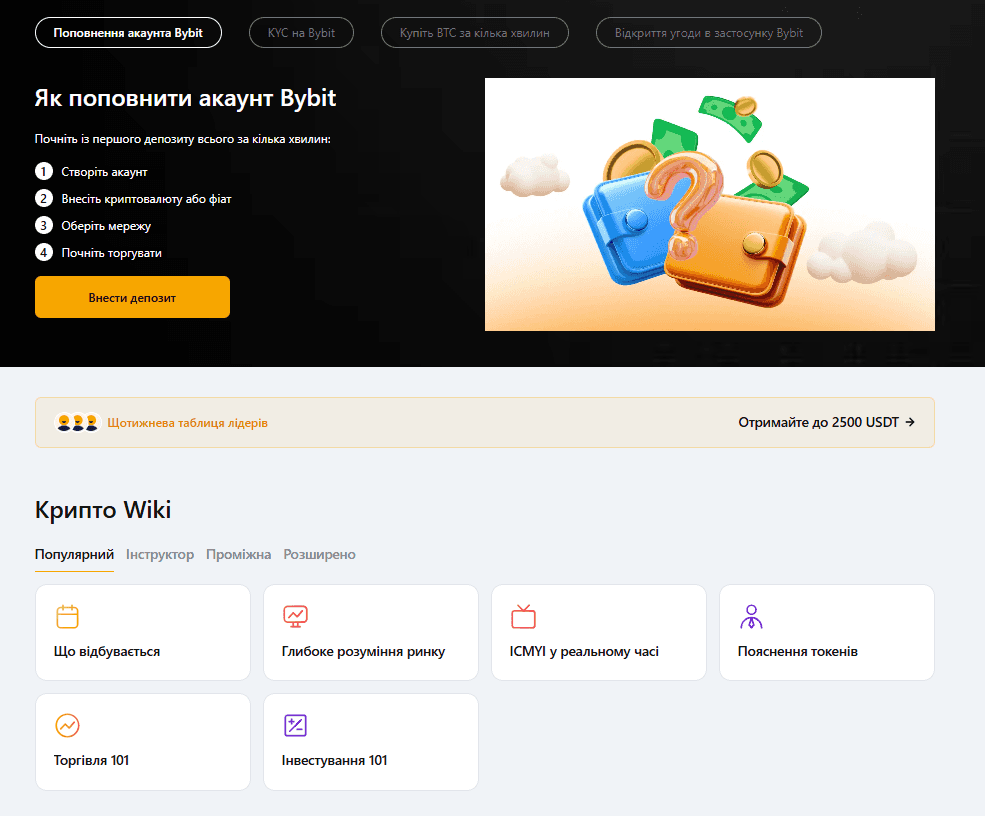The height and width of the screenshot is (816, 985).
Task: Click the calendar icon on Що відбувається card
Action: point(67,616)
